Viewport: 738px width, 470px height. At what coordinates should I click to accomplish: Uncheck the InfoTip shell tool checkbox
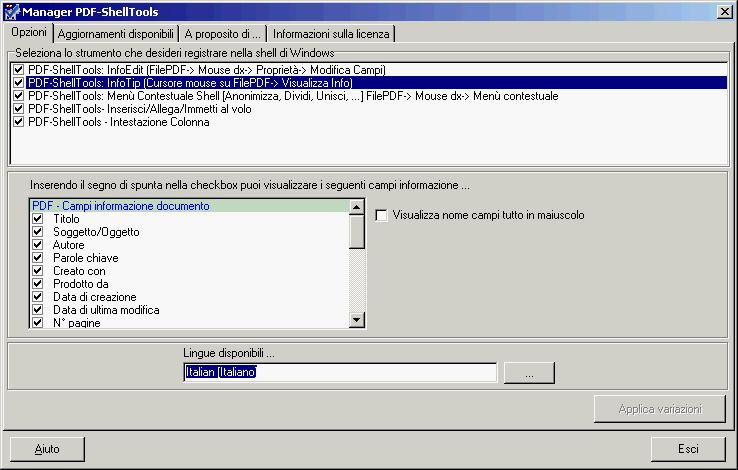[x=18, y=83]
